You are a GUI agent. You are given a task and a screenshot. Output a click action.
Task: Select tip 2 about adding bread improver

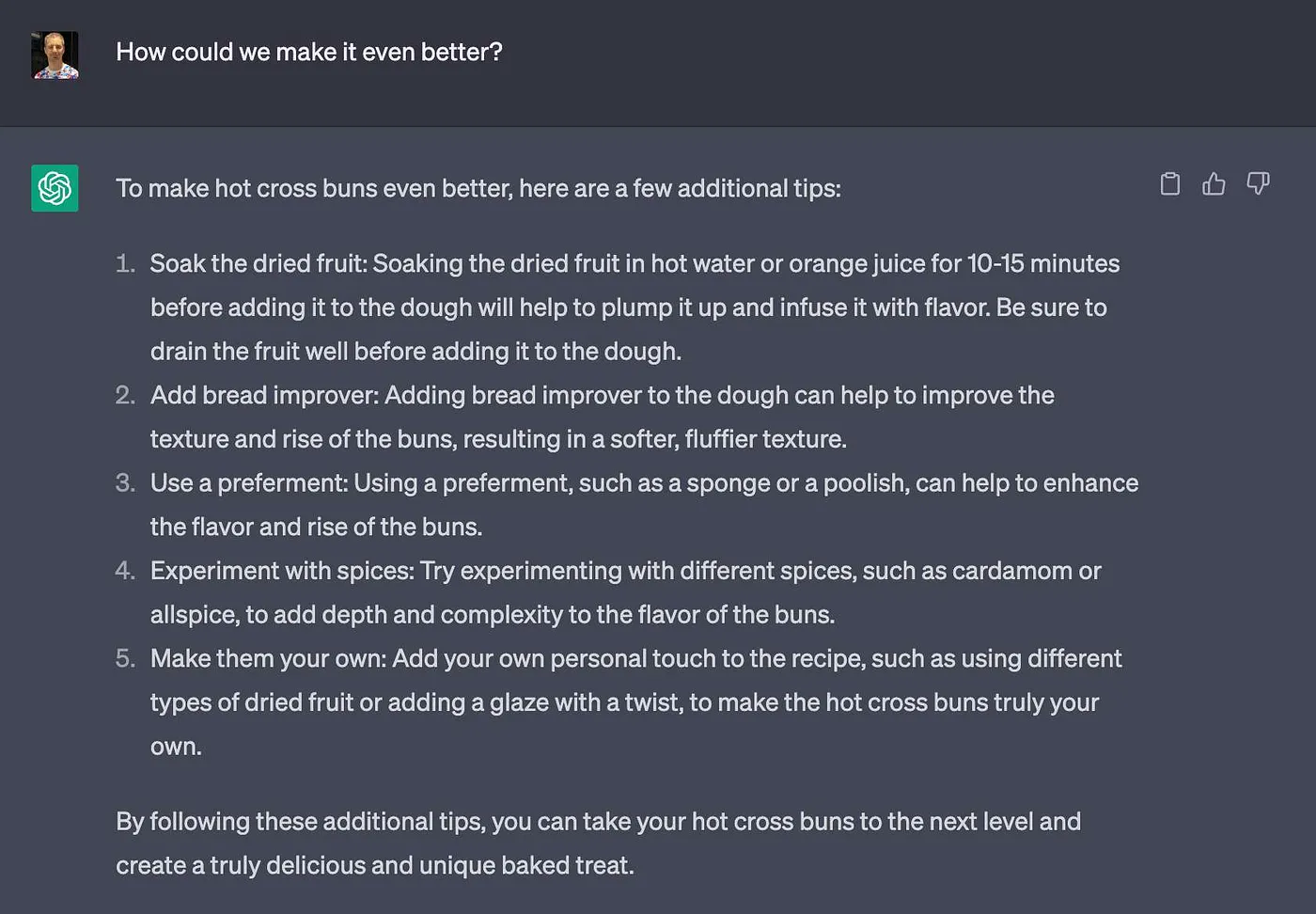pyautogui.click(x=602, y=417)
